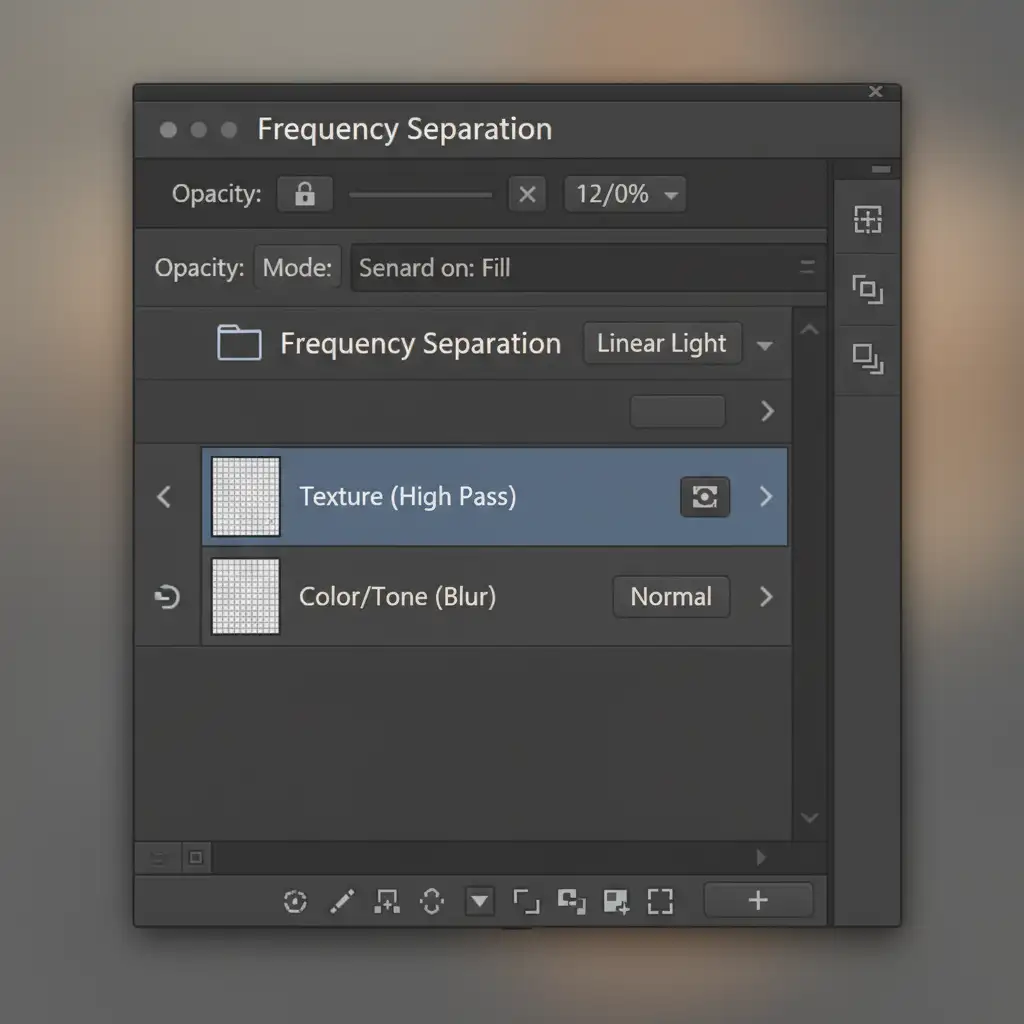This screenshot has height=1024, width=1024.
Task: Click the X button next to opacity slider
Action: click(527, 194)
